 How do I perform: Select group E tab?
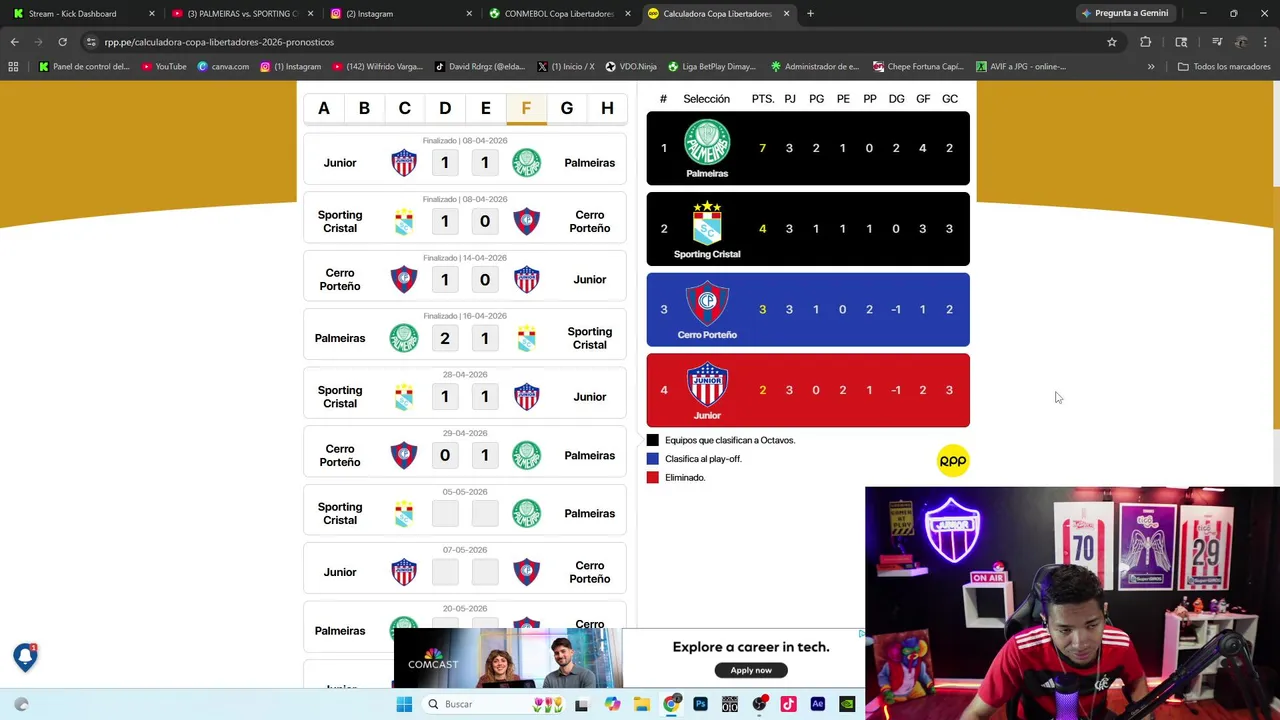click(x=486, y=108)
